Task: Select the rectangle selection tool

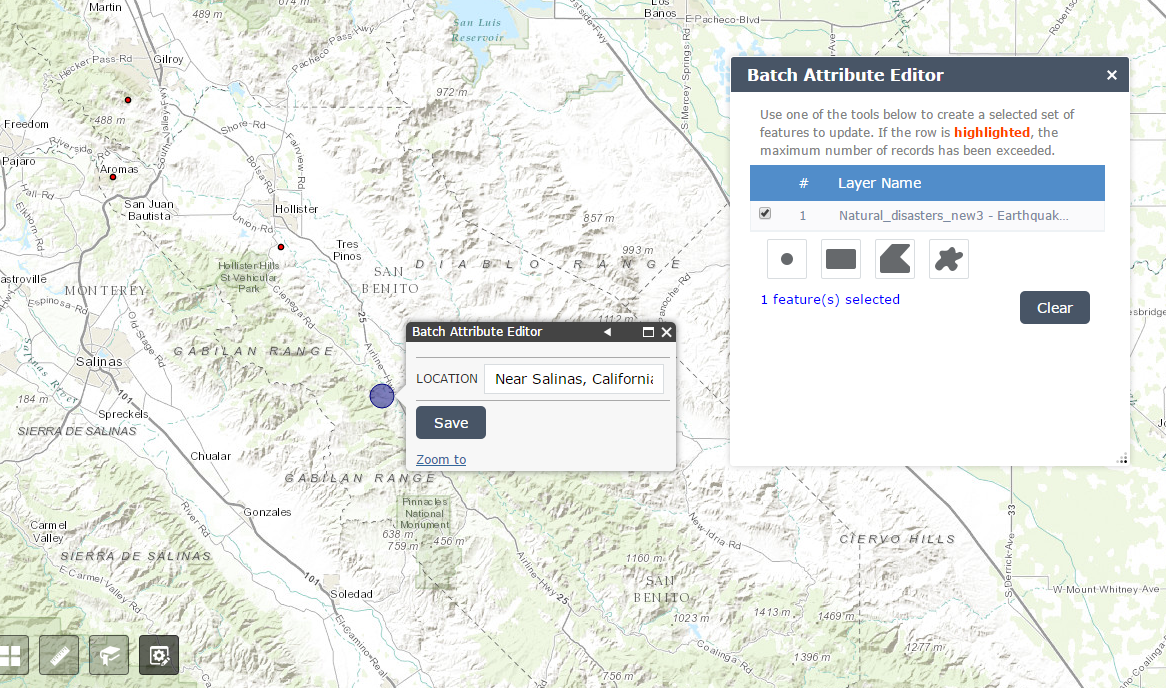Action: click(840, 258)
